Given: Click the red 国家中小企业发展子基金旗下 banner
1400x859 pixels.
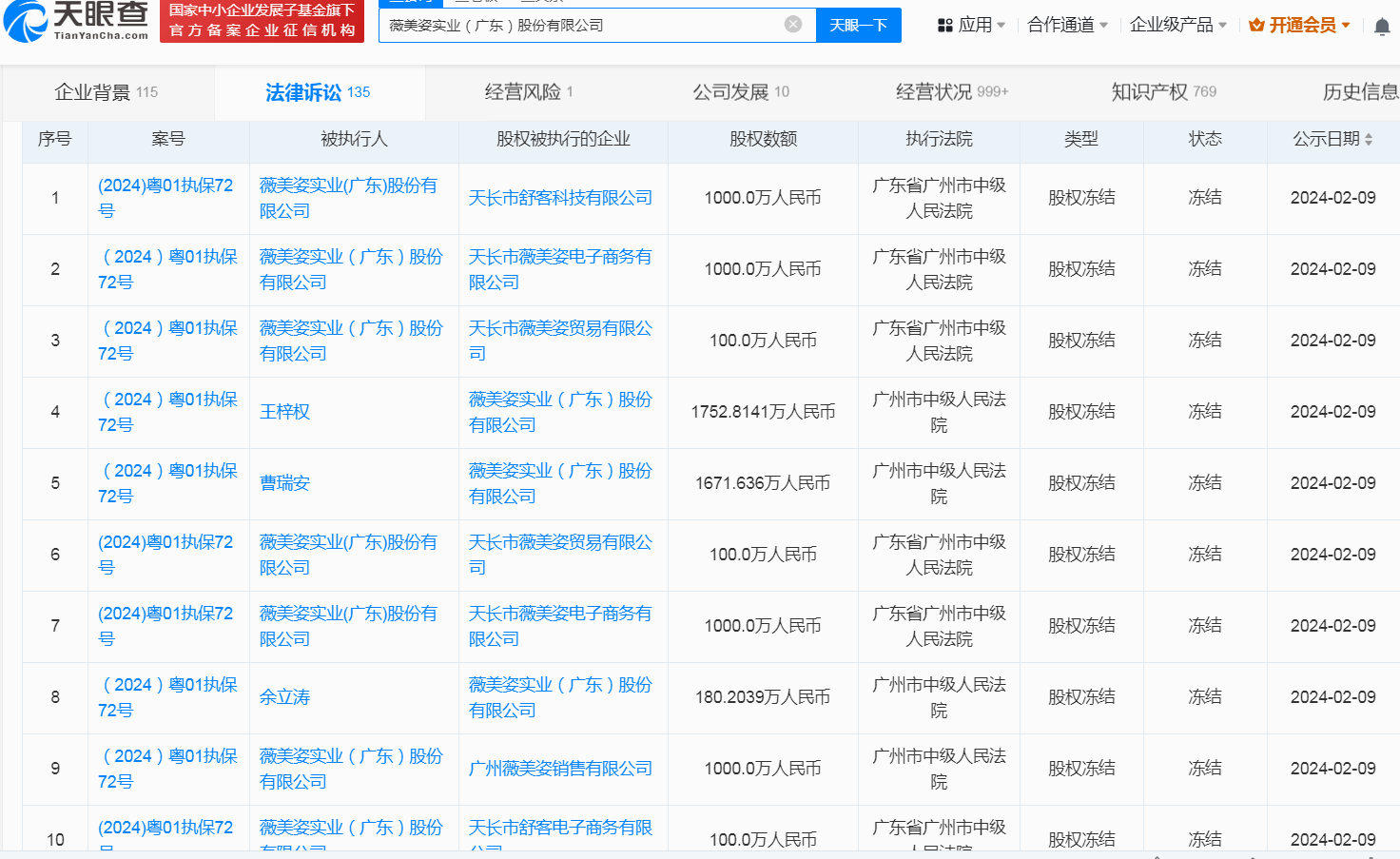Looking at the screenshot, I should [x=262, y=21].
